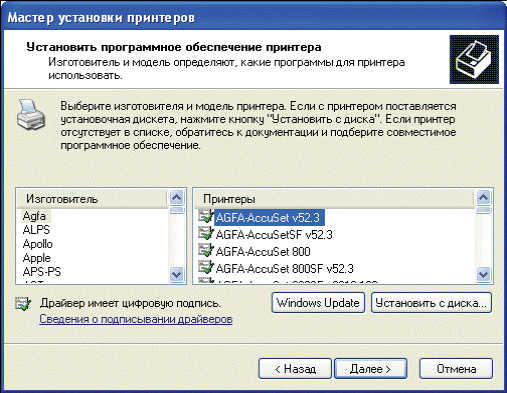507x393 pixels.
Task: Click the driver icon beside AGFA-AccuSet 800
Action: (205, 251)
